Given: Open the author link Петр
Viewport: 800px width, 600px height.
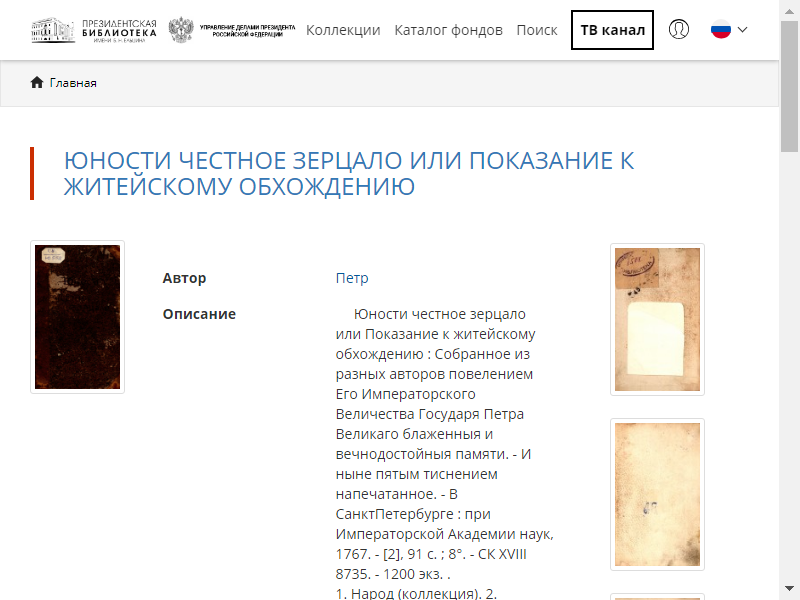Looking at the screenshot, I should click(x=352, y=278).
